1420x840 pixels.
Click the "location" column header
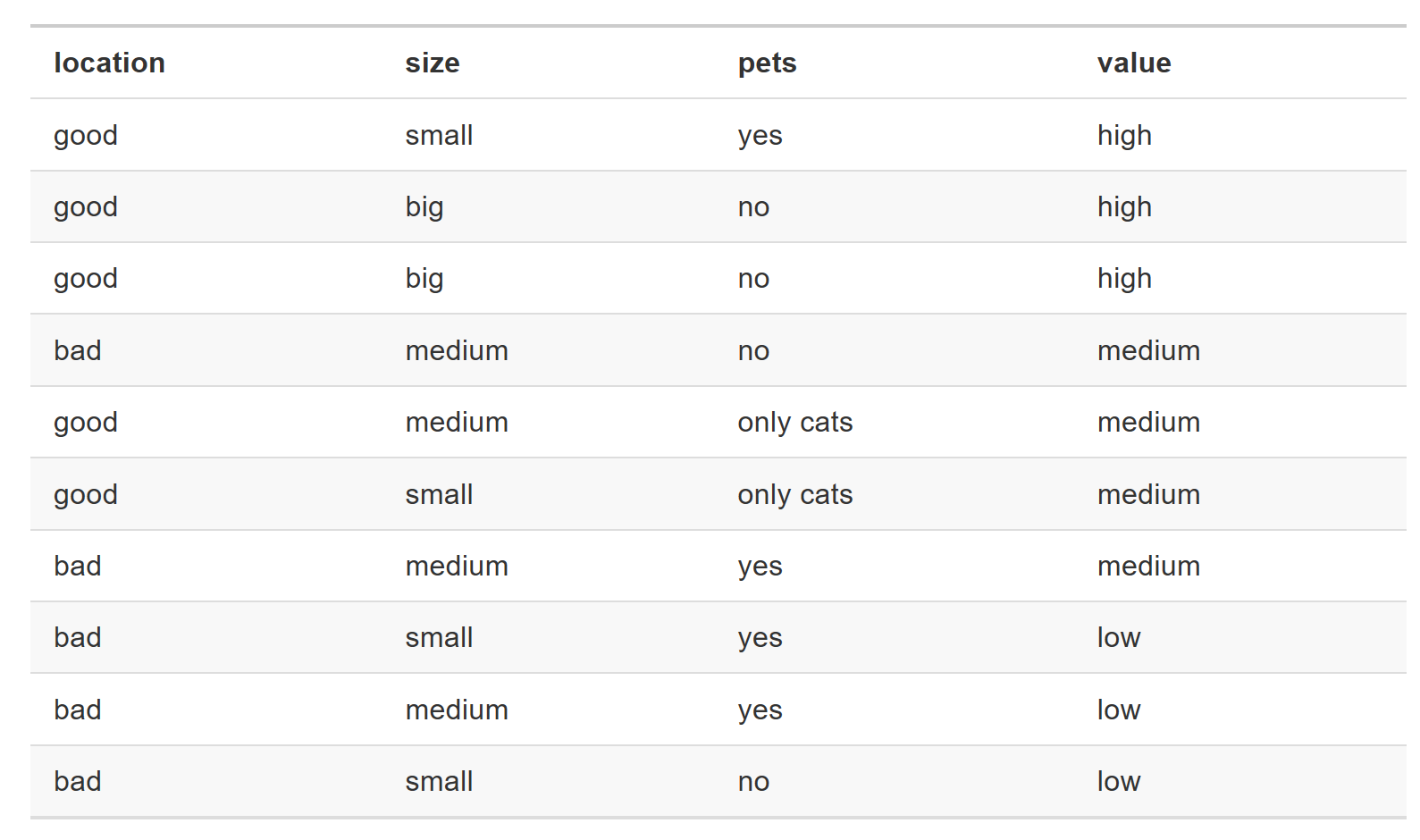[x=109, y=63]
